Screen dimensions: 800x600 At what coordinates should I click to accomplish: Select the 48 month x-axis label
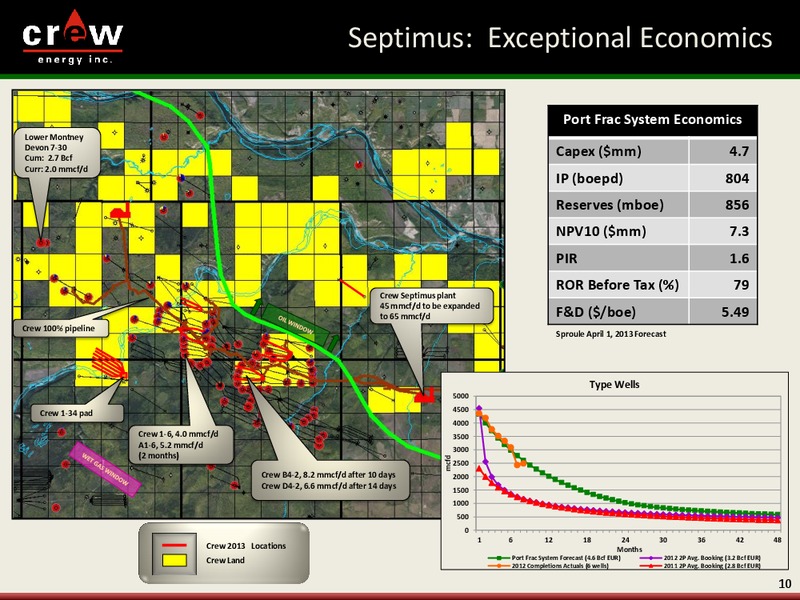click(778, 540)
